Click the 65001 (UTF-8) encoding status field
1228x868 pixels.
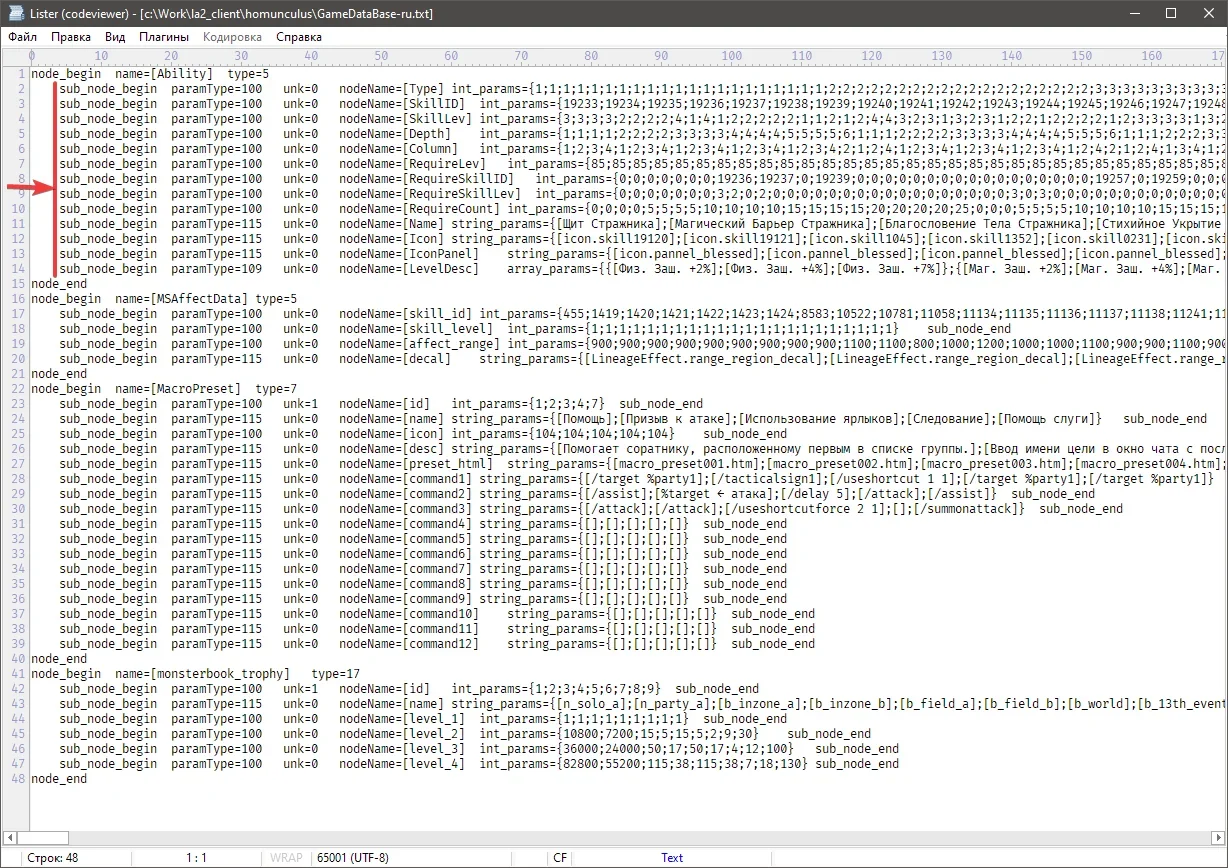(353, 858)
